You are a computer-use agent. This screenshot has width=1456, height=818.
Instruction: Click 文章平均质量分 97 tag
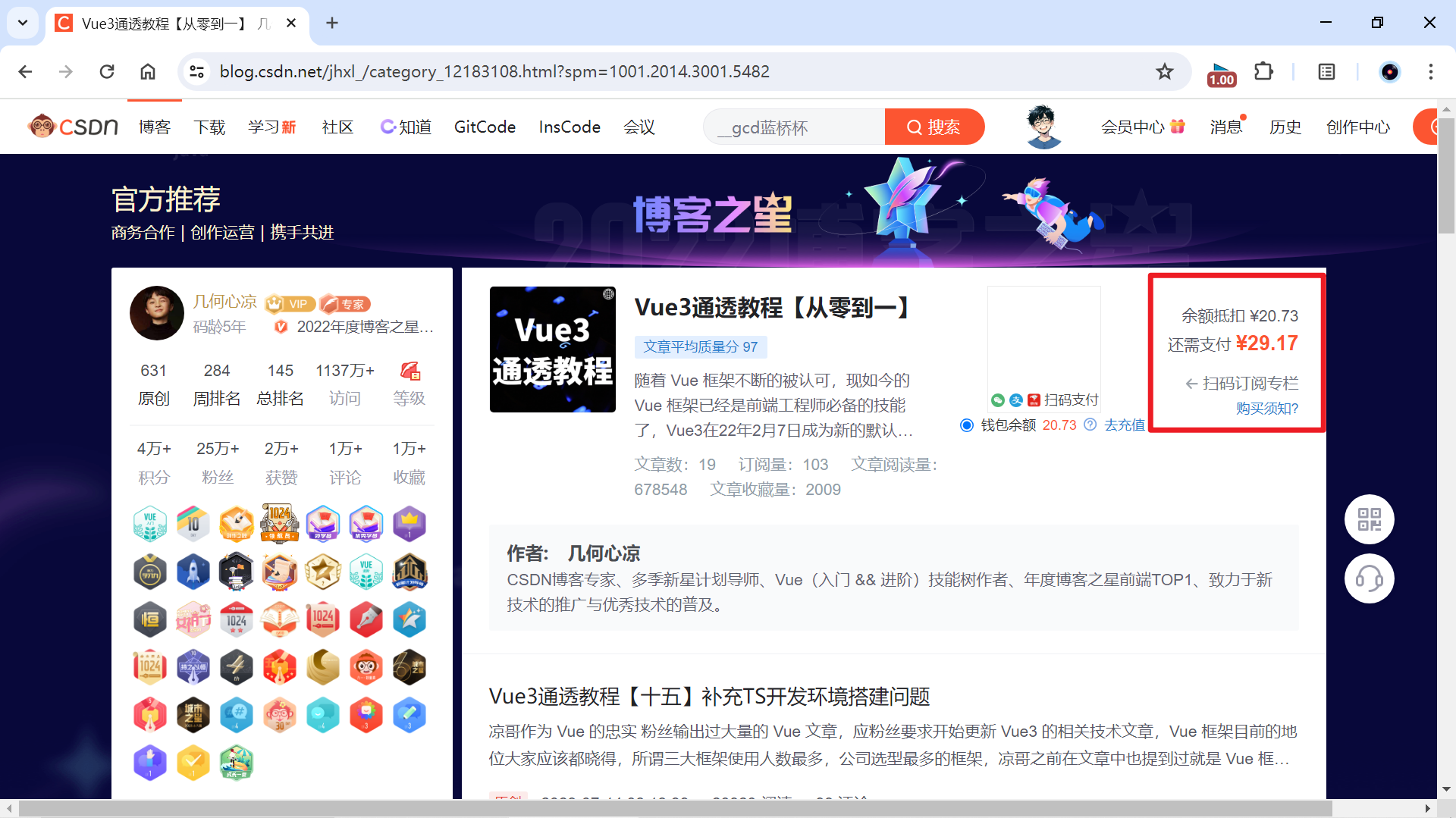point(701,347)
